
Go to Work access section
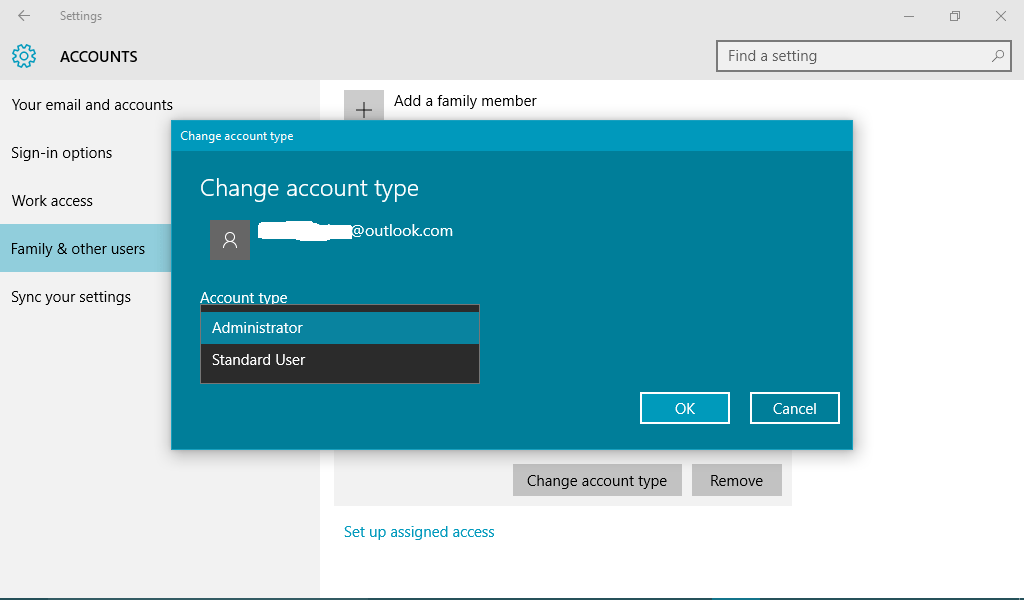52,200
